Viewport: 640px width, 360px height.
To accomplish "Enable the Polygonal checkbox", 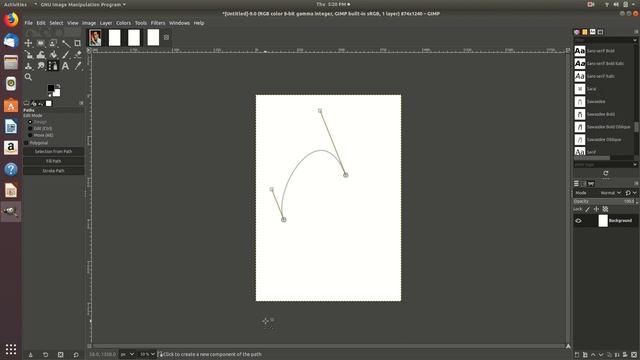I will (26, 143).
